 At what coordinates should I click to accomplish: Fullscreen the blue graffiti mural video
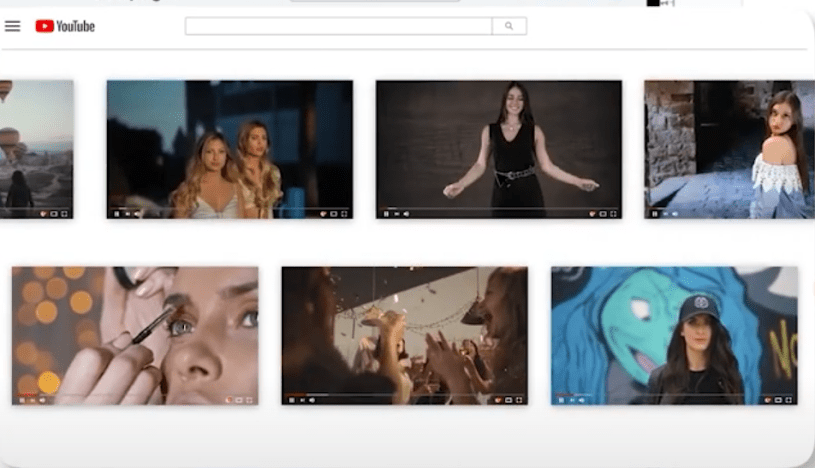point(790,400)
